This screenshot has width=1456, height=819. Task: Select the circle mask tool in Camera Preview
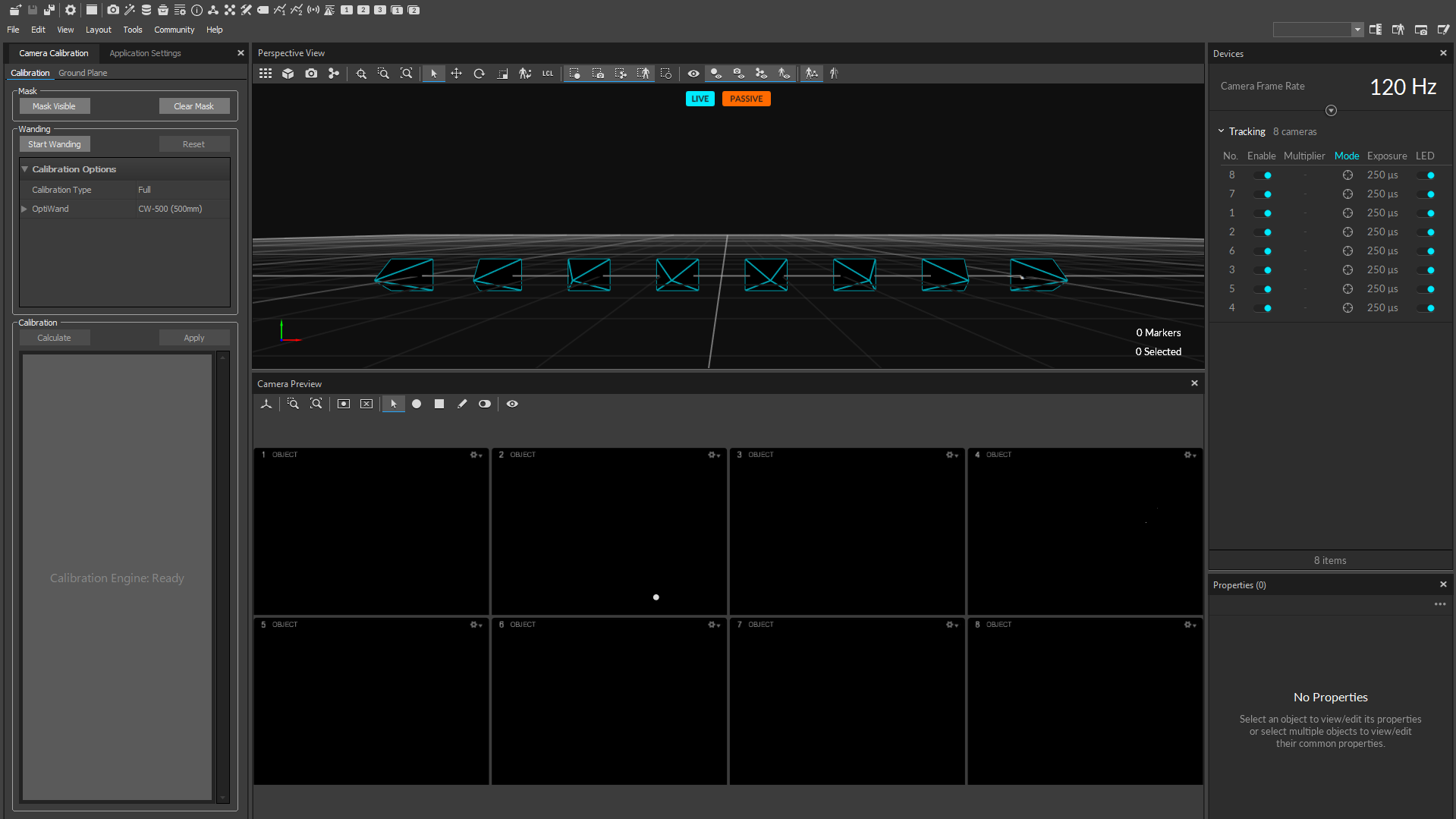click(x=417, y=404)
